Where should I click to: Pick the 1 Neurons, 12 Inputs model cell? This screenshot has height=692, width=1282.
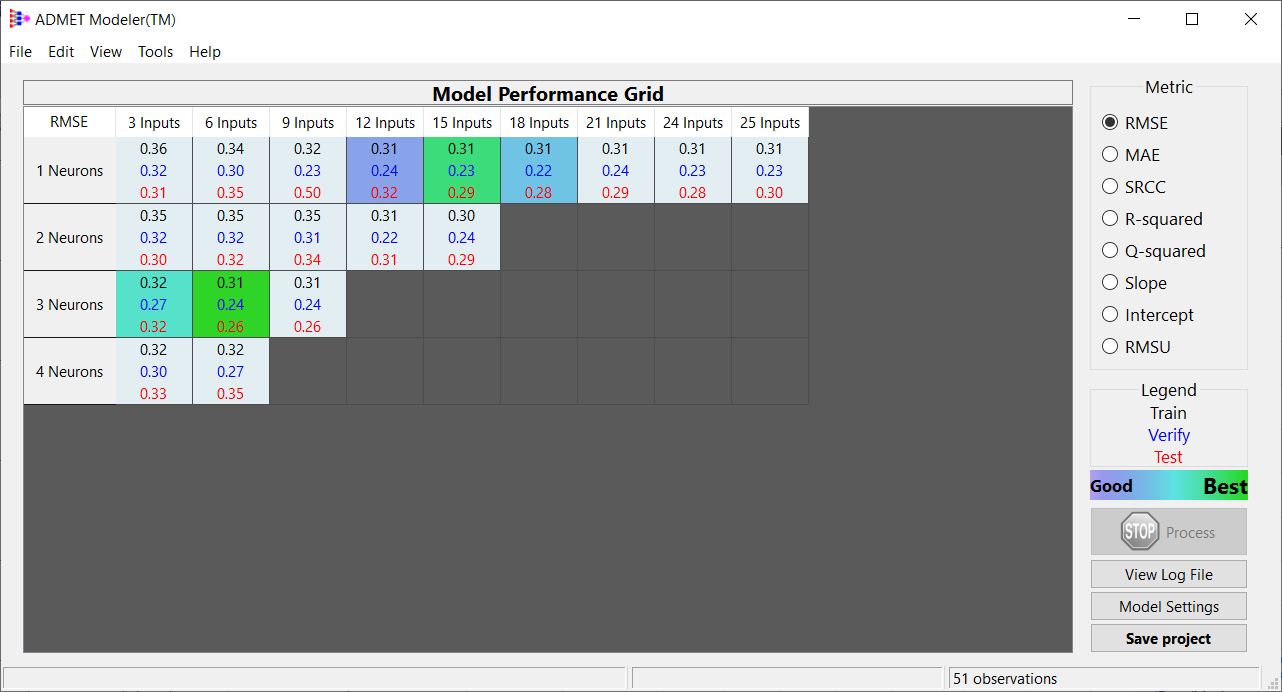[x=384, y=171]
